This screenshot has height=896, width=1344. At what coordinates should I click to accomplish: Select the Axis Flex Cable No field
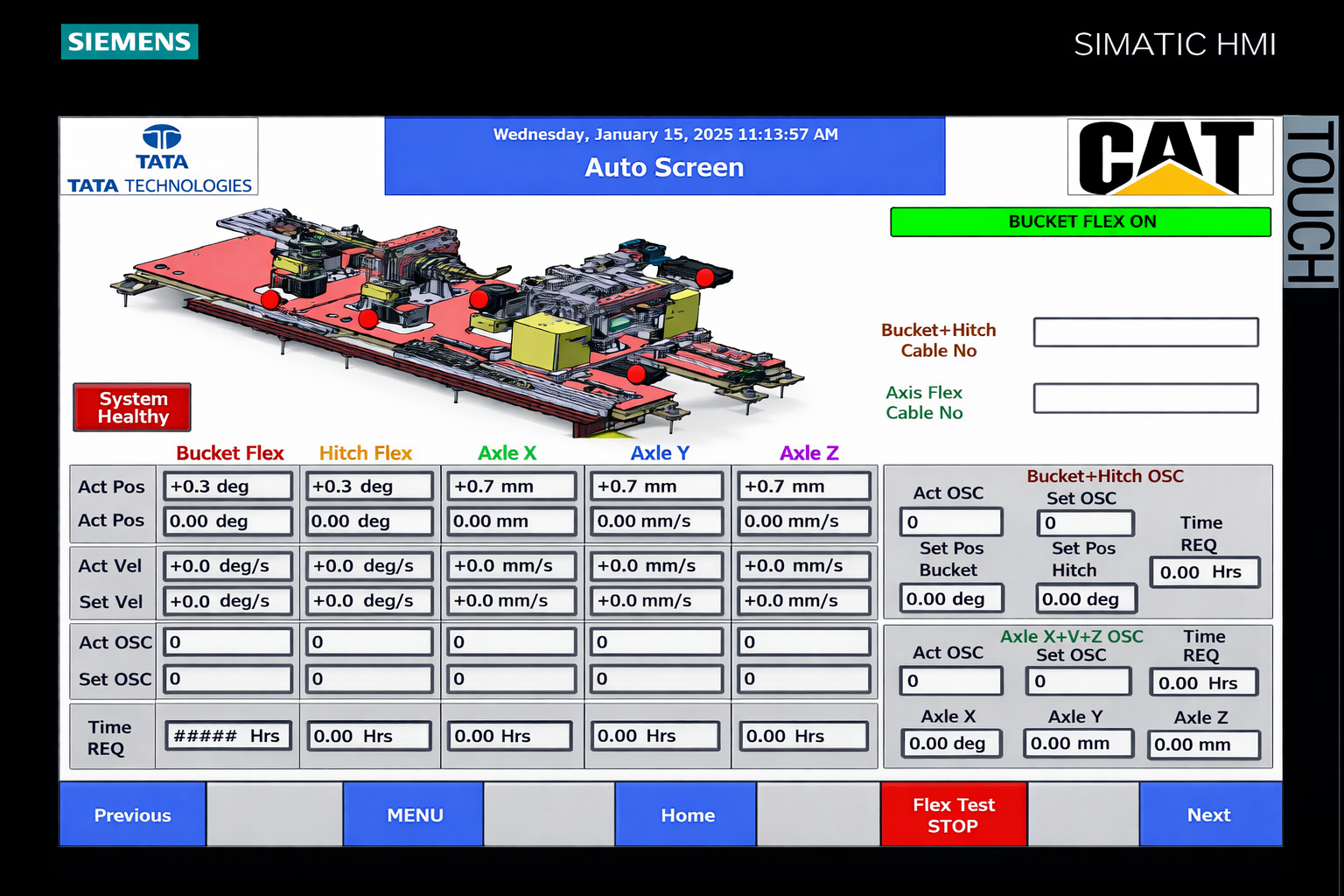[1145, 398]
